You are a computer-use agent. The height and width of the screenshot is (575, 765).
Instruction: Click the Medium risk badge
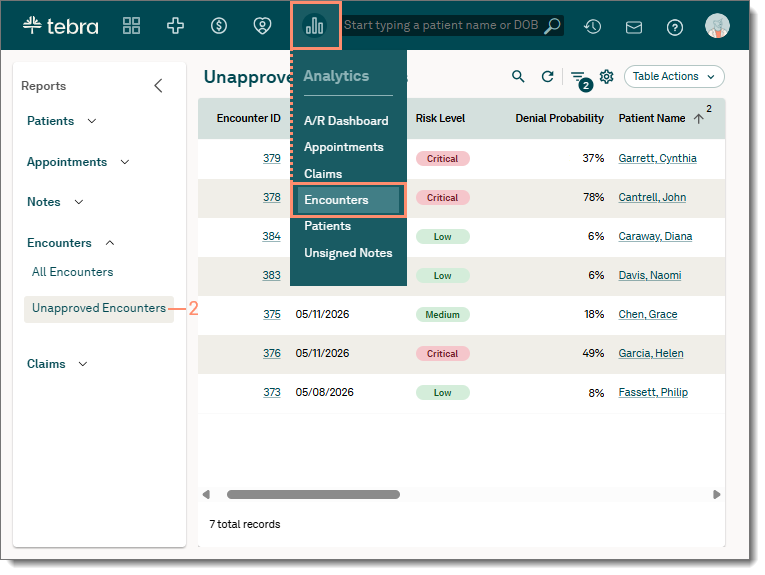click(x=443, y=315)
